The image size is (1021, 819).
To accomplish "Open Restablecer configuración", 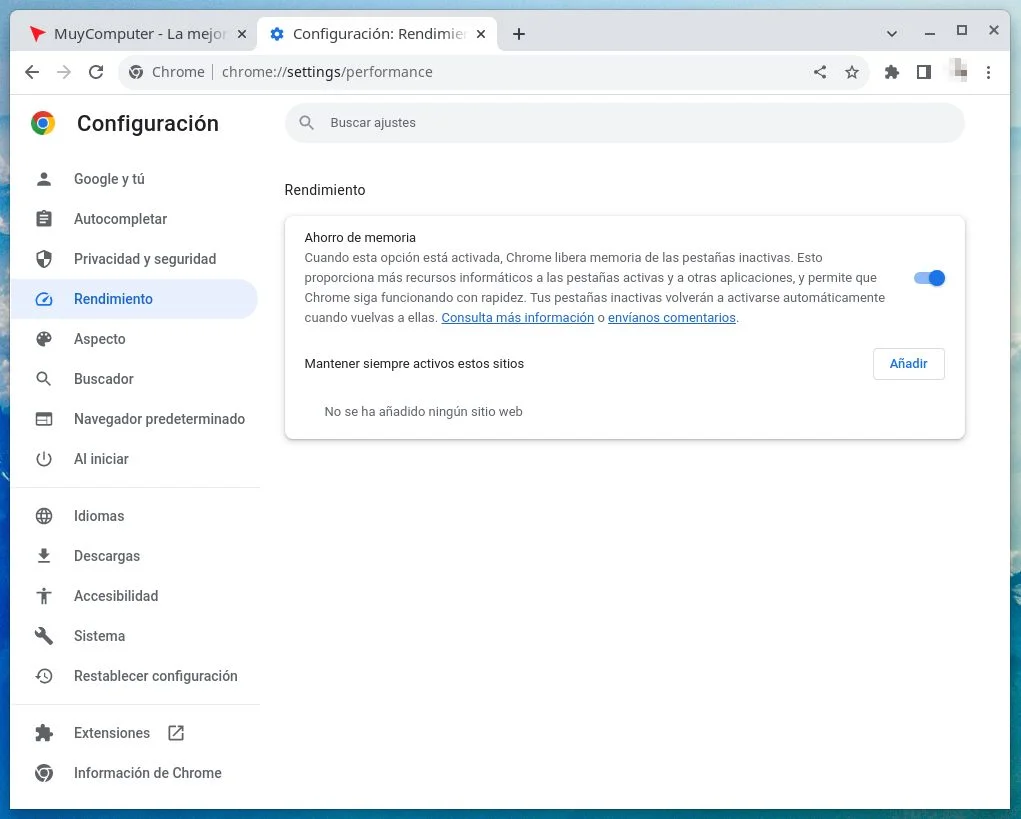I will (x=134, y=676).
